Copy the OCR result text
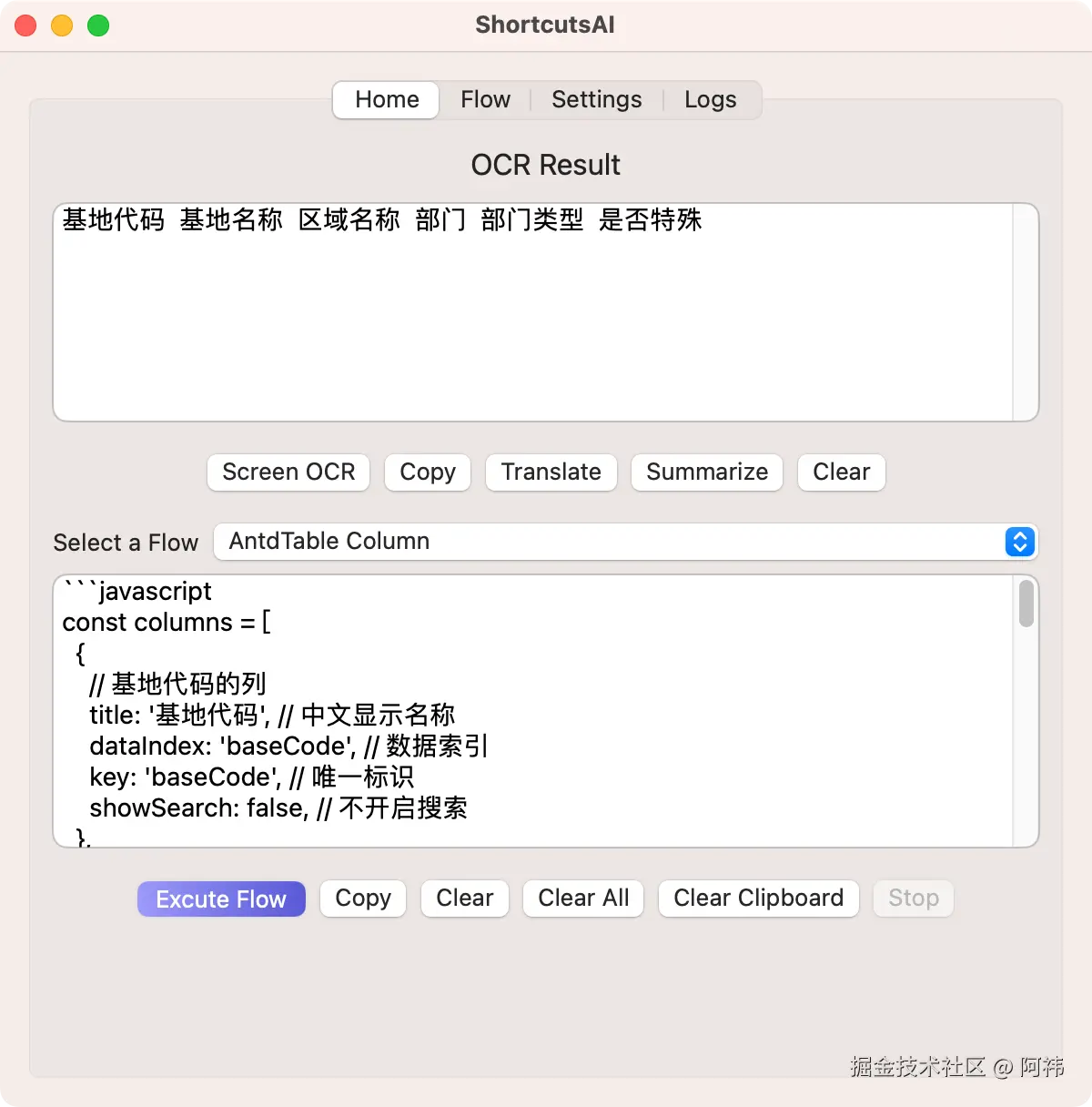Viewport: 1092px width, 1107px height. click(428, 472)
